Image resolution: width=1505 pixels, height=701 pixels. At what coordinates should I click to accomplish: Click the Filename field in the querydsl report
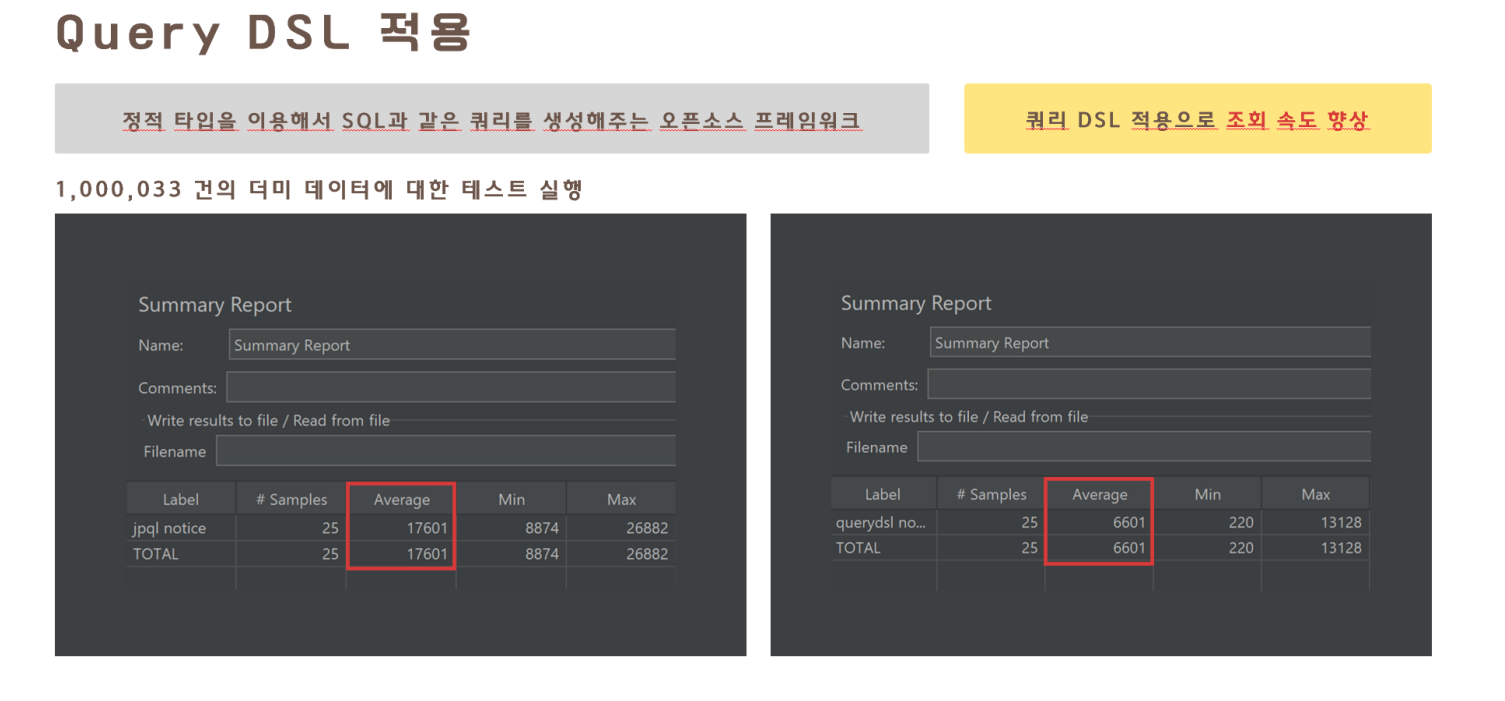(1144, 447)
